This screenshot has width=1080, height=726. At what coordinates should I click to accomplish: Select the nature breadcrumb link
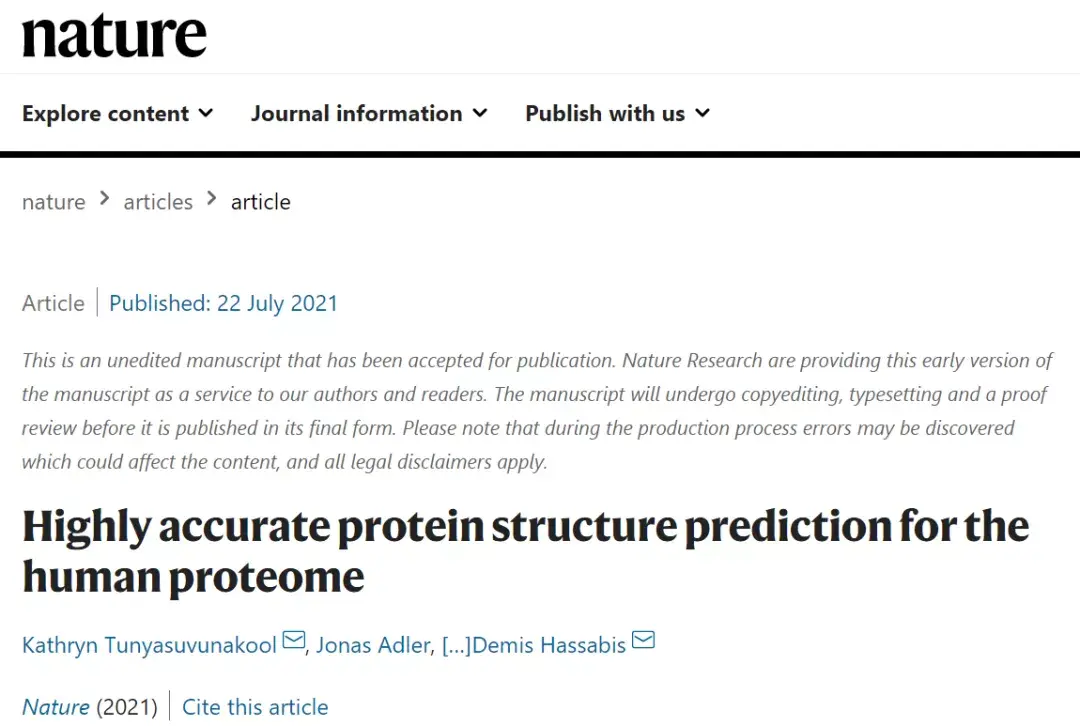(x=53, y=201)
